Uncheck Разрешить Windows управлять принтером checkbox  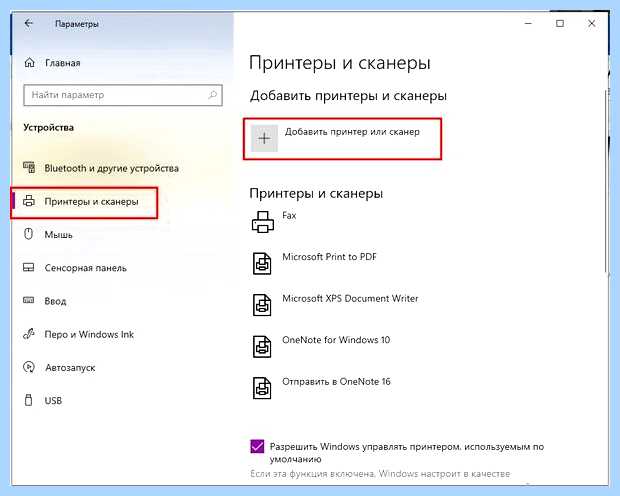(x=257, y=447)
